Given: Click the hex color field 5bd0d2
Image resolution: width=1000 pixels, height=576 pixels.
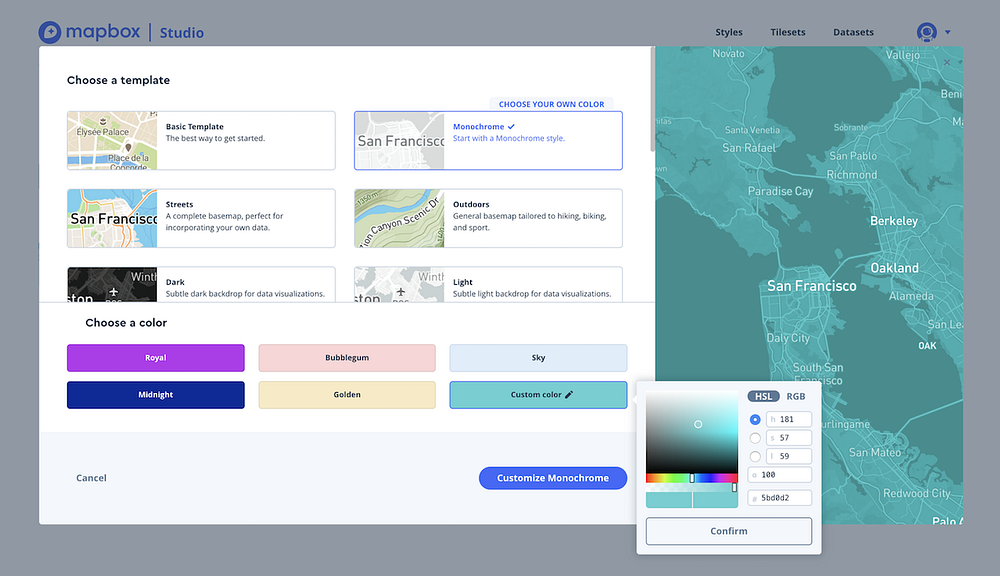Looking at the screenshot, I should click(x=779, y=498).
